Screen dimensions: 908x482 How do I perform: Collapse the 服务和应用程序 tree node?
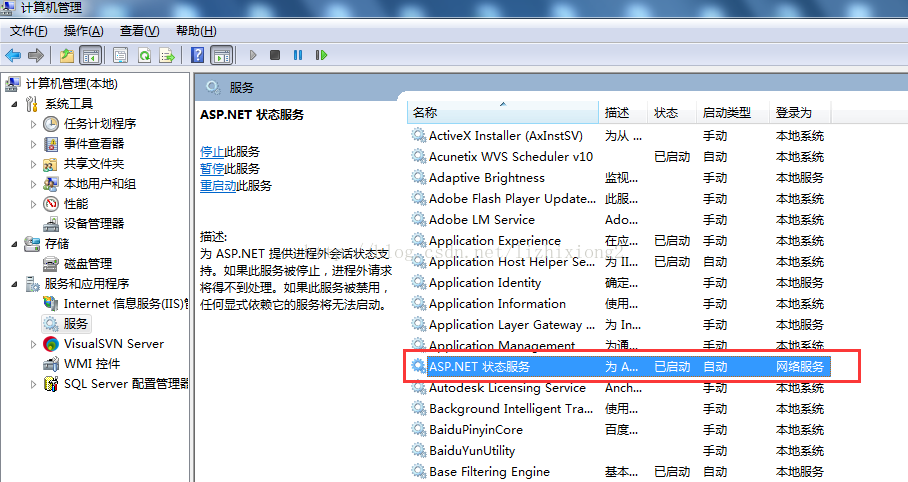pyautogui.click(x=14, y=284)
